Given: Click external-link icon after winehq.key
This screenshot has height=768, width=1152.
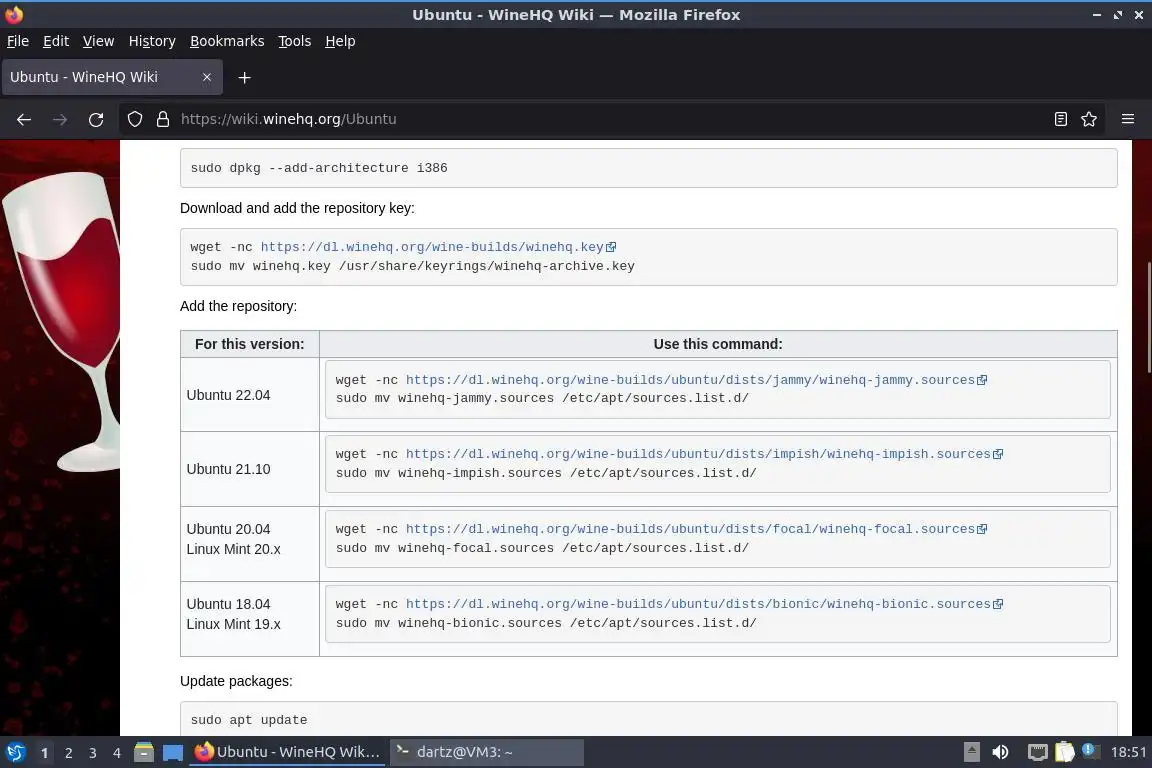Looking at the screenshot, I should click(611, 247).
